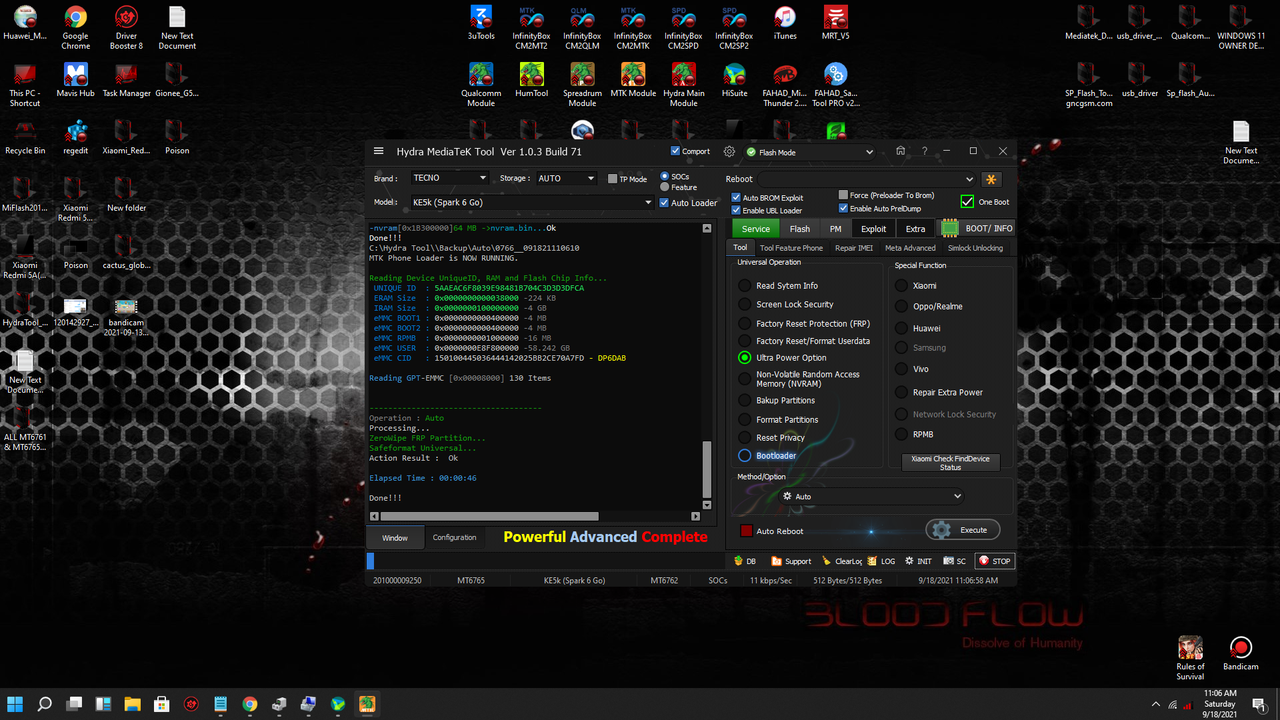Image resolution: width=1280 pixels, height=720 pixels.
Task: Toggle Enable Auto PrelDump checkbox
Action: 843,209
